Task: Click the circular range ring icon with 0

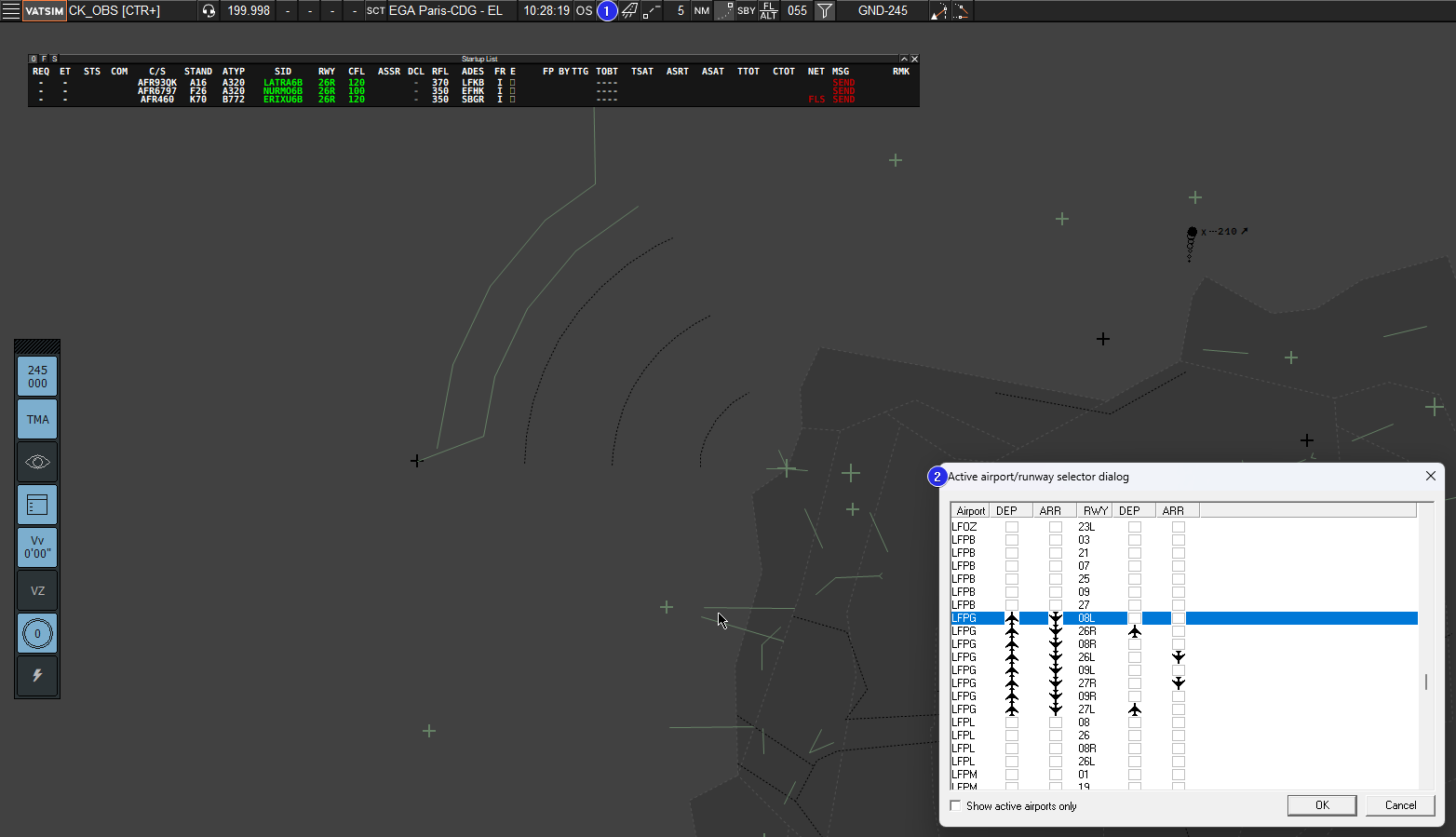Action: click(37, 633)
